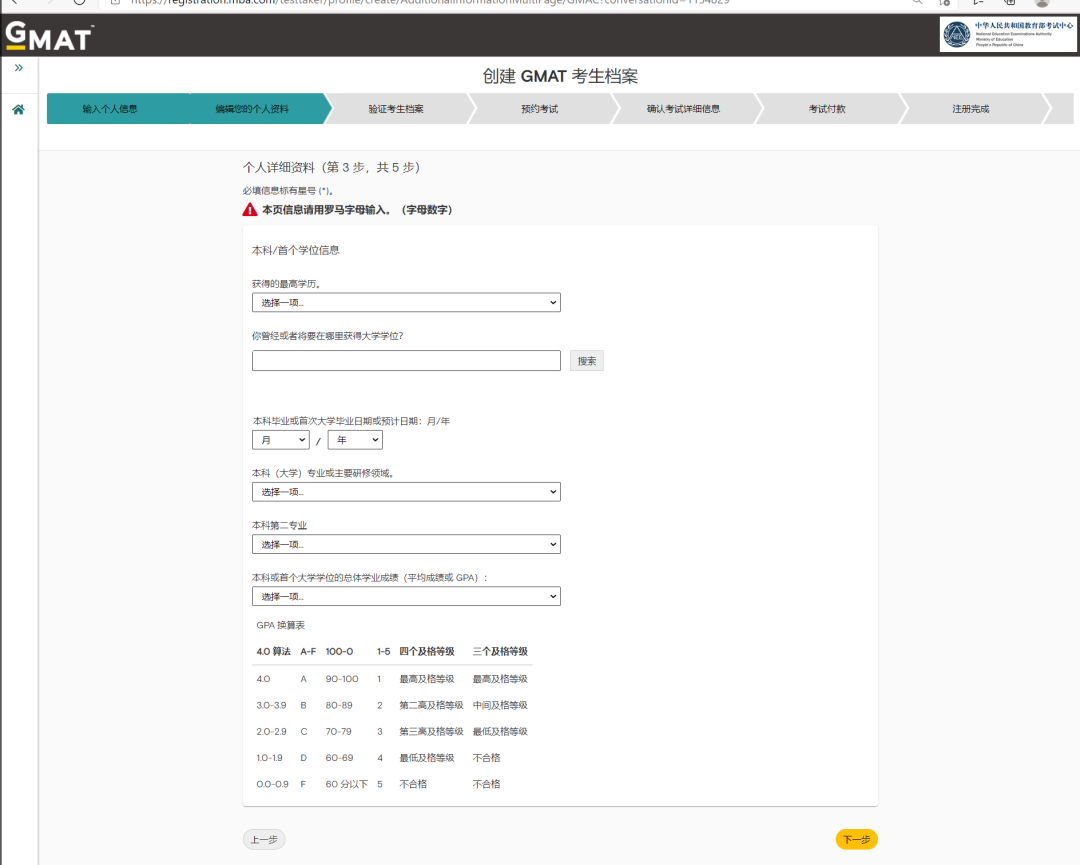
Task: Click the GPA 换算表 label
Action: (280, 625)
